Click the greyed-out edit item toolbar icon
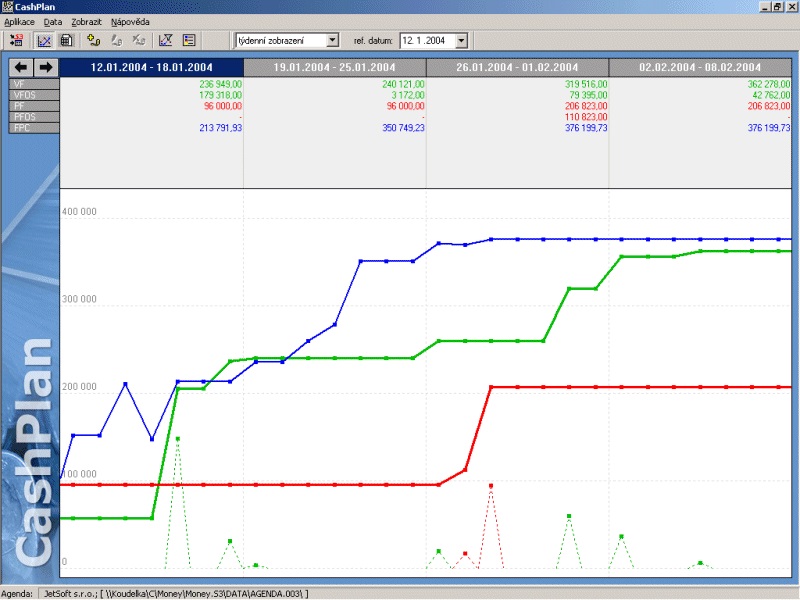The image size is (800, 600). click(x=116, y=40)
